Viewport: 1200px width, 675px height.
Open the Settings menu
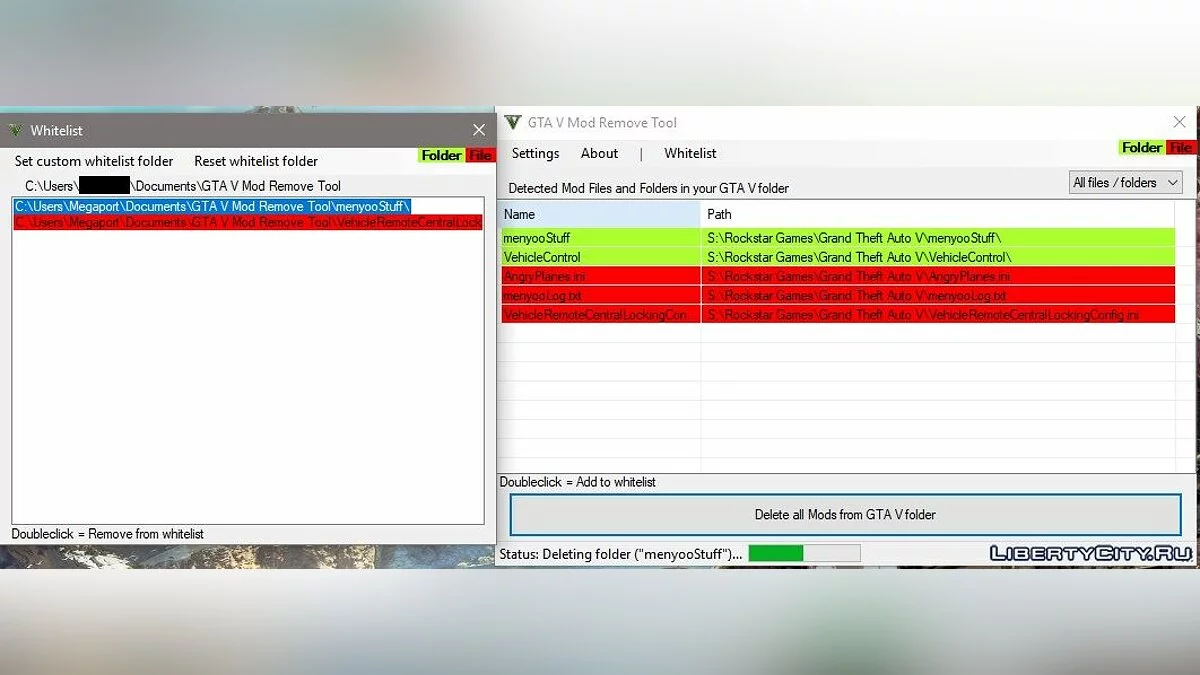pos(535,153)
